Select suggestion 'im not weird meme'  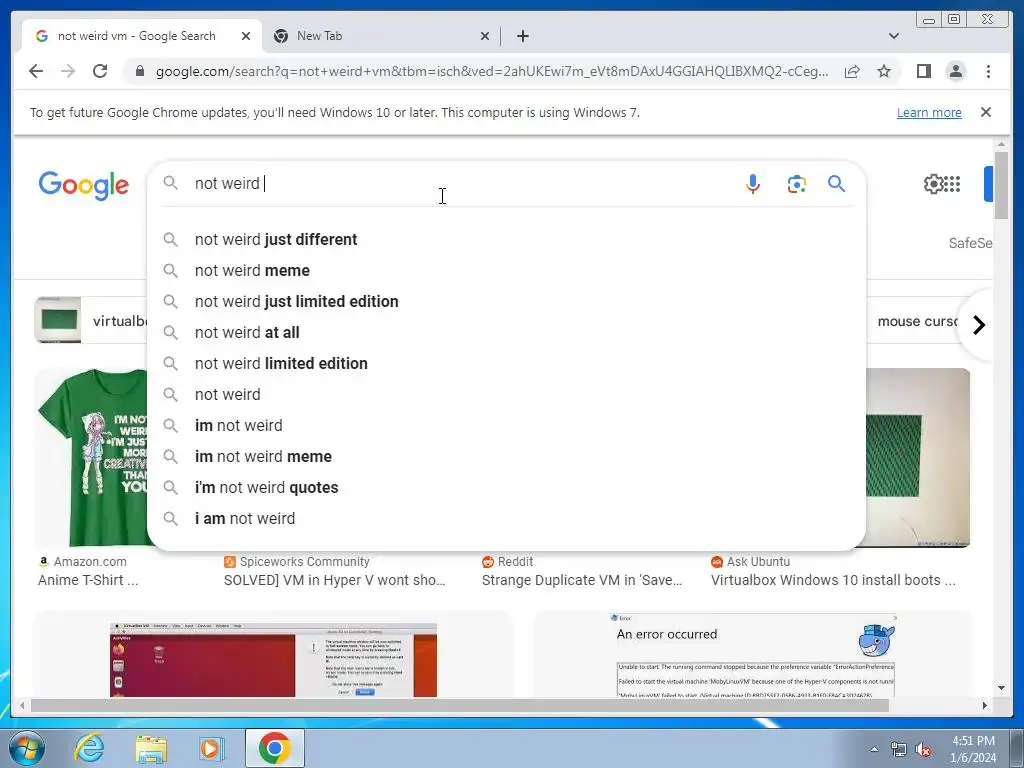(506, 456)
